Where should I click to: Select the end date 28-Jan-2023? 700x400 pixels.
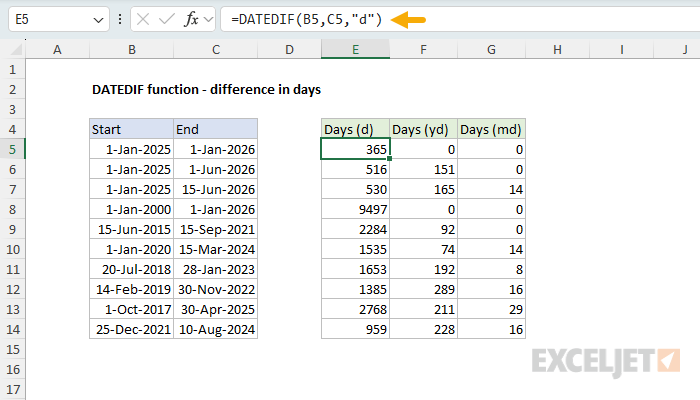pyautogui.click(x=216, y=269)
